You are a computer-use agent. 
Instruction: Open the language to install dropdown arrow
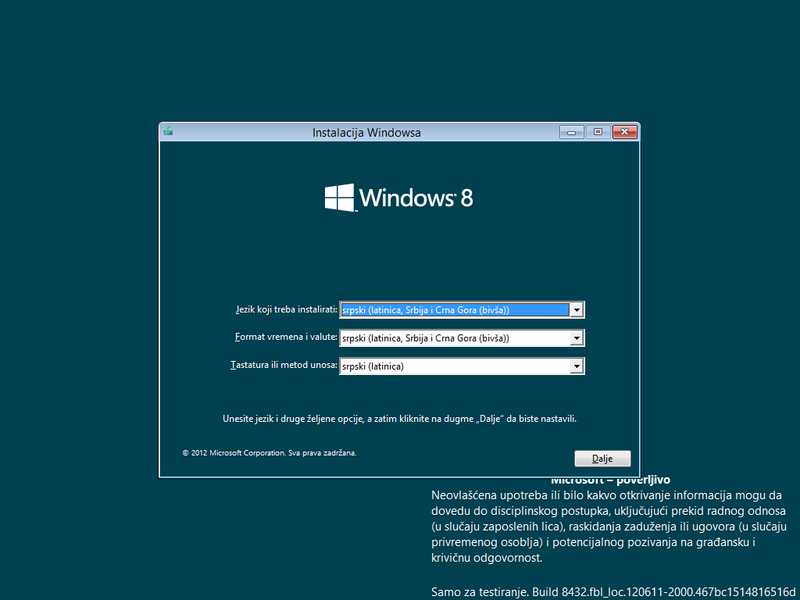(x=577, y=310)
